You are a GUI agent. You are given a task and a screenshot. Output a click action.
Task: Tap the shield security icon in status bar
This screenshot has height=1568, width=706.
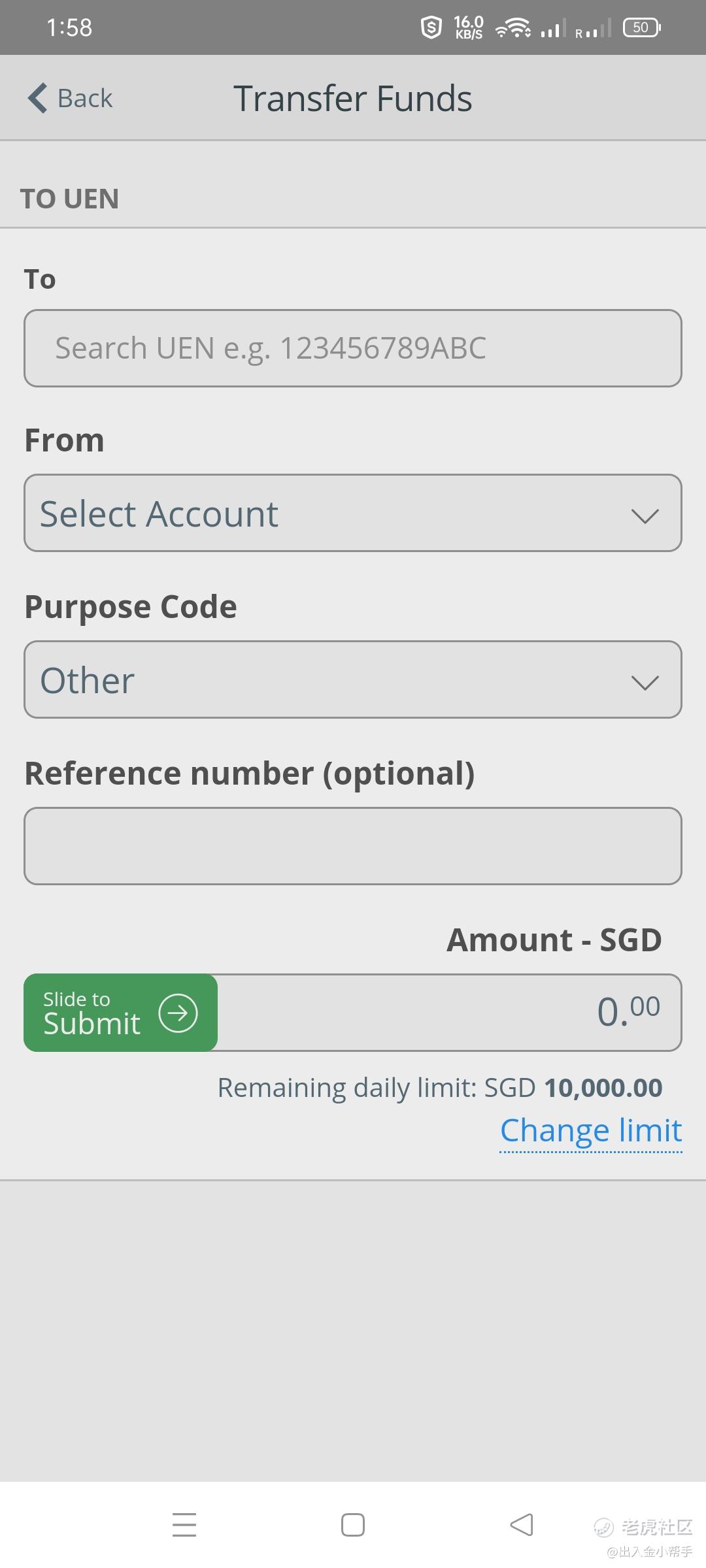pyautogui.click(x=431, y=27)
